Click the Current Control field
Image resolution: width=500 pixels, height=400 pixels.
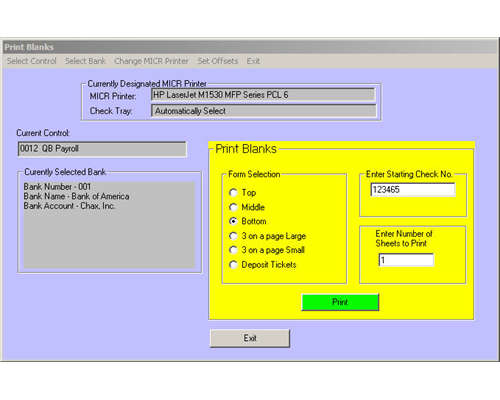pos(102,149)
